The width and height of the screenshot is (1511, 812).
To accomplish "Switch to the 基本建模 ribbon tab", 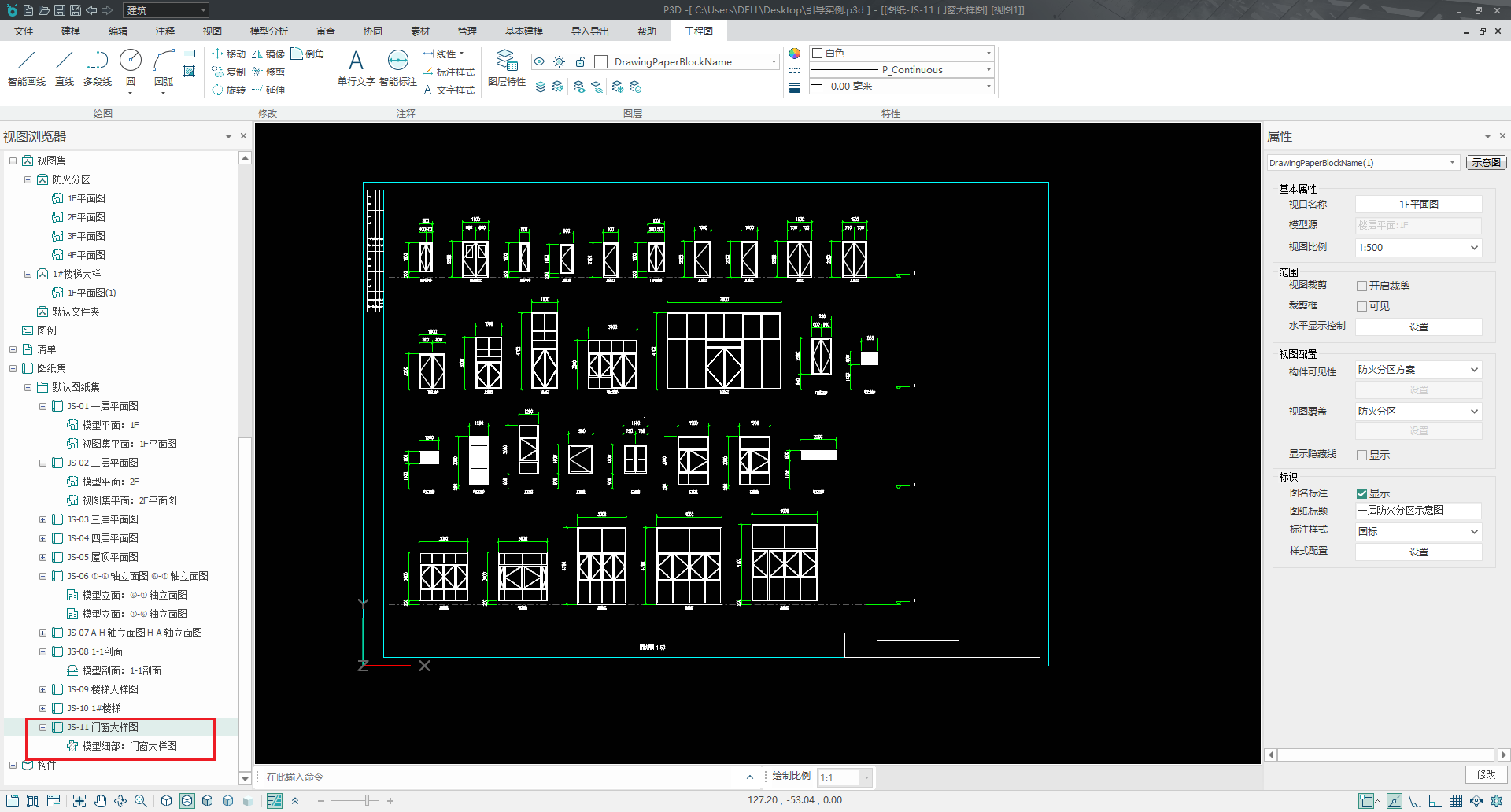I will pyautogui.click(x=523, y=31).
